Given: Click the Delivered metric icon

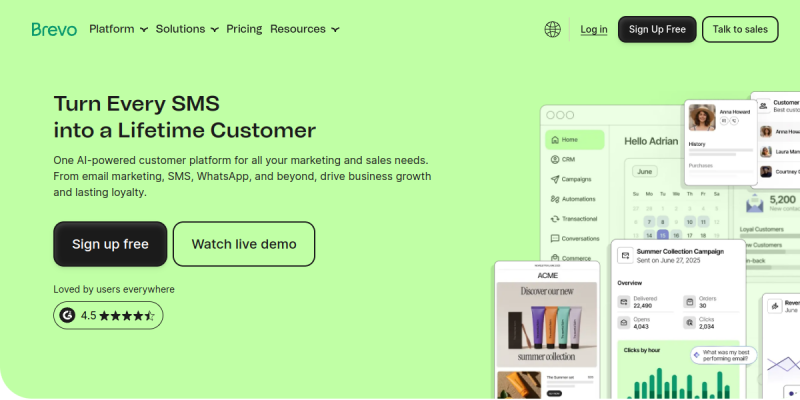Looking at the screenshot, I should (623, 302).
